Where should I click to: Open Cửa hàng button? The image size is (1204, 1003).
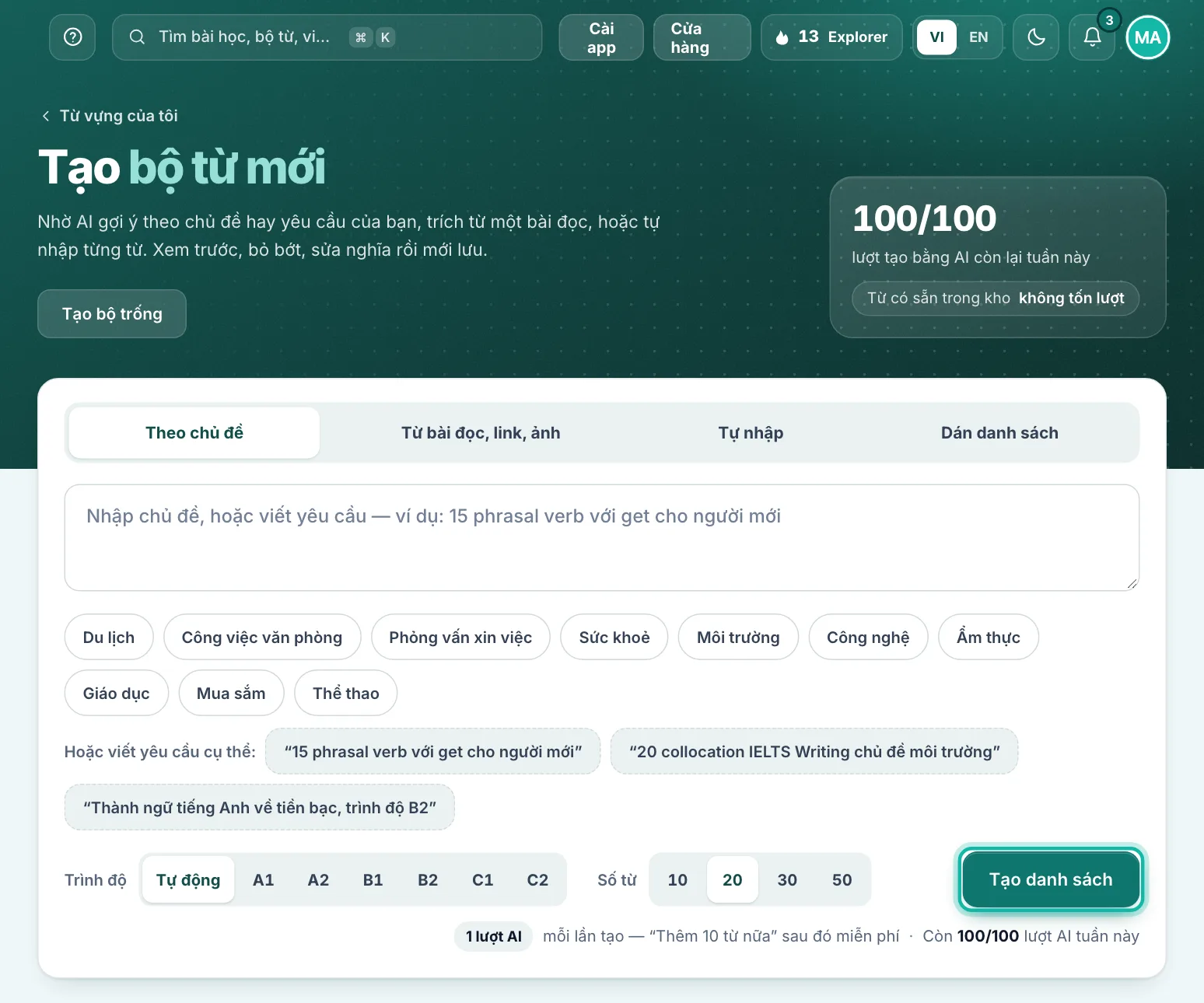coord(702,37)
